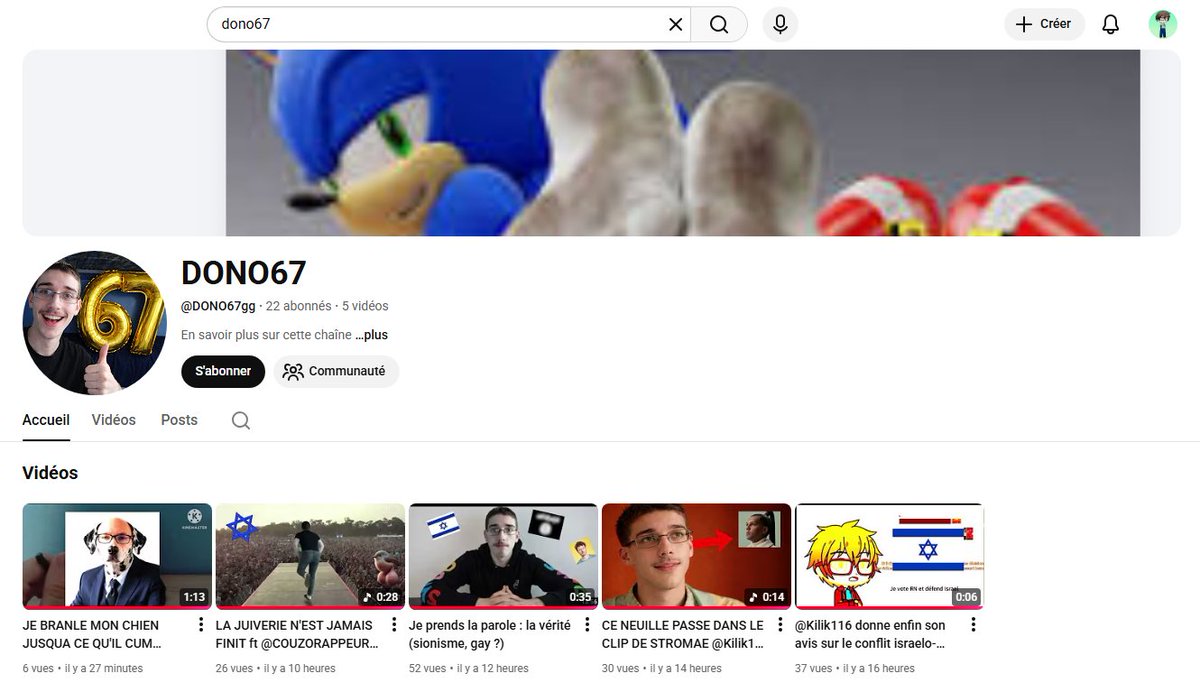This screenshot has height=692, width=1200.
Task: Open the options menu for the 1:13 video
Action: coord(201,625)
